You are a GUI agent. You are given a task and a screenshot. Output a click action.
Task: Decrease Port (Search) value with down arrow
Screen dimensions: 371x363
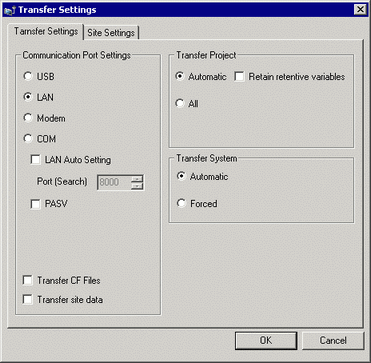137,186
